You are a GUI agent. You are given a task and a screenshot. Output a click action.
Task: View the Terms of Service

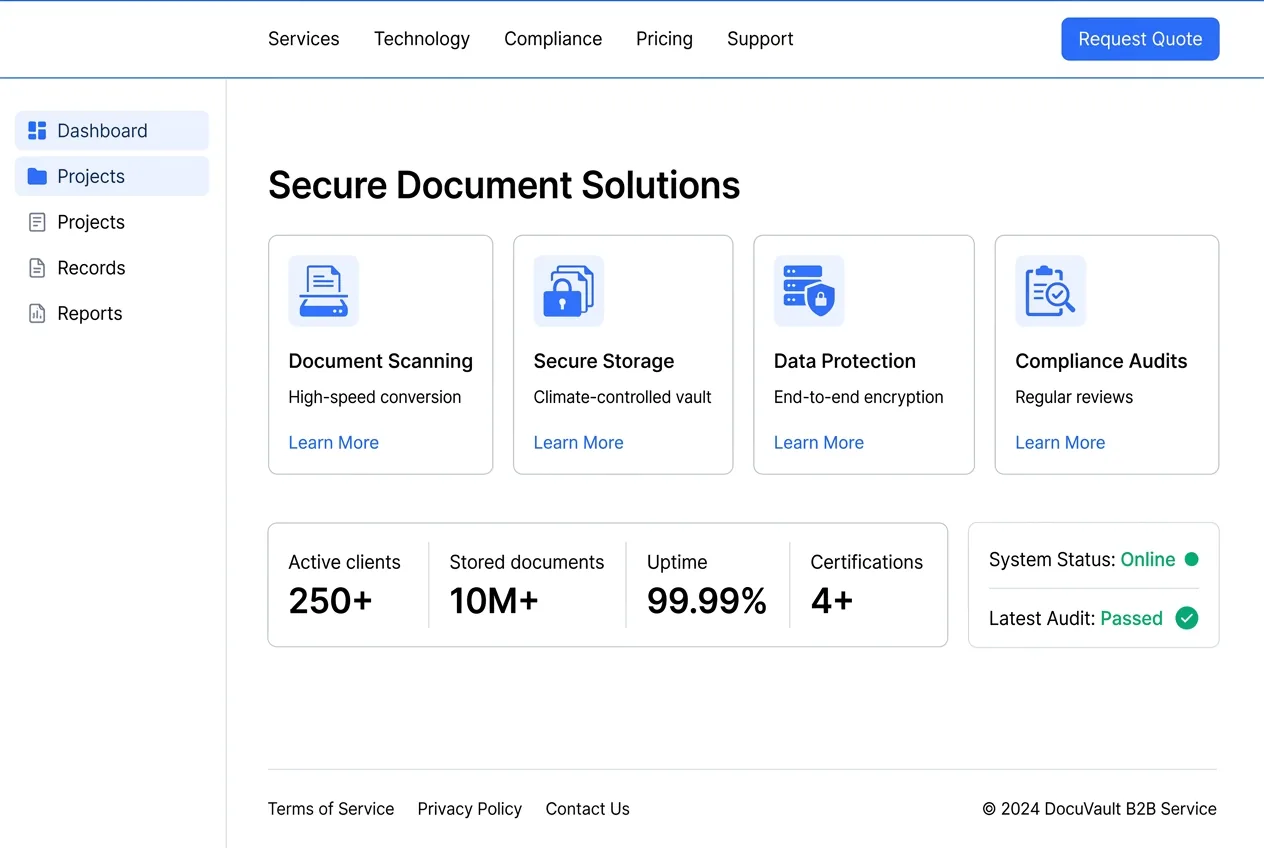point(331,809)
